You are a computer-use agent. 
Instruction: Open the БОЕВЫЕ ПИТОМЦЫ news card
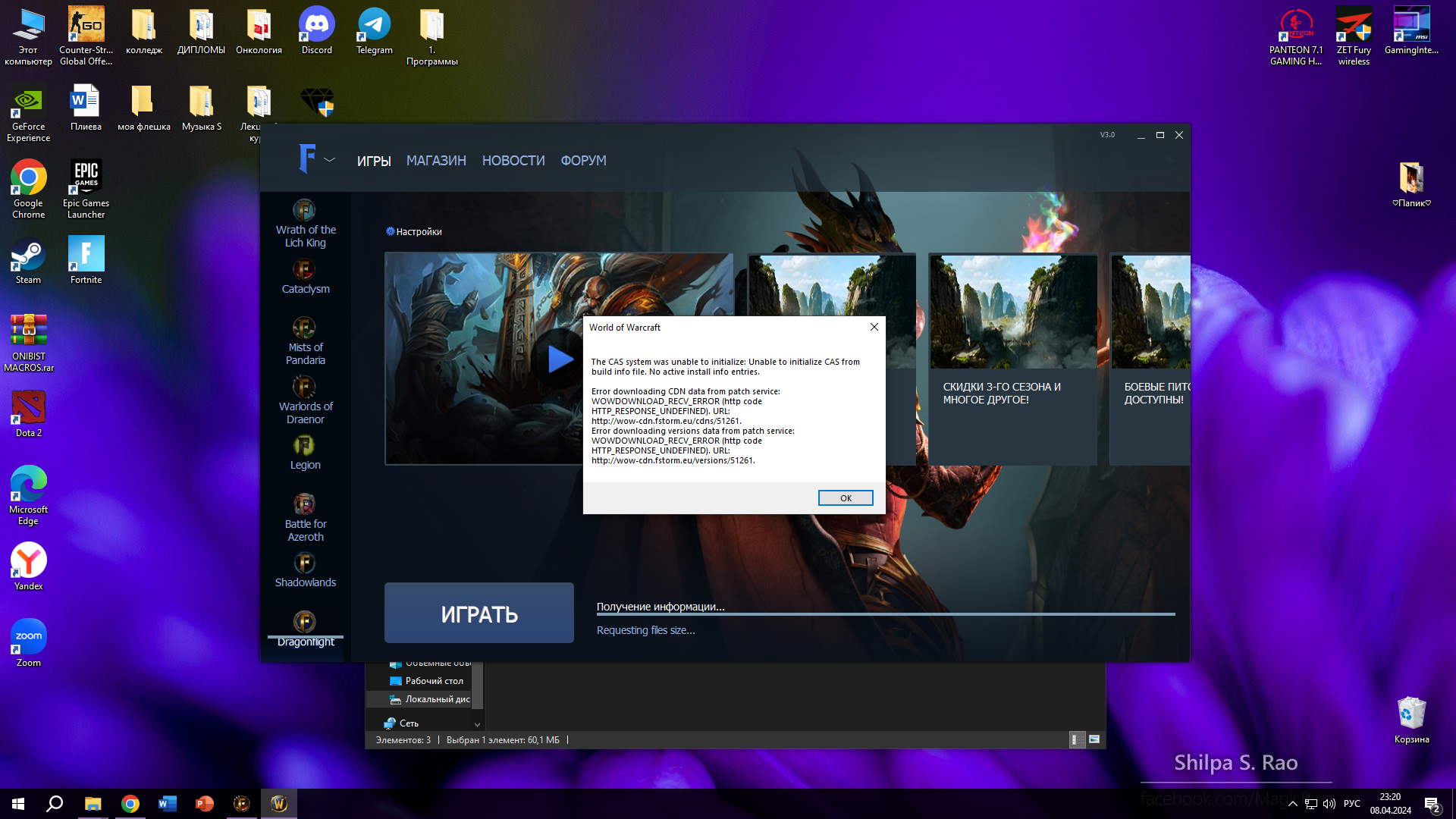1150,359
